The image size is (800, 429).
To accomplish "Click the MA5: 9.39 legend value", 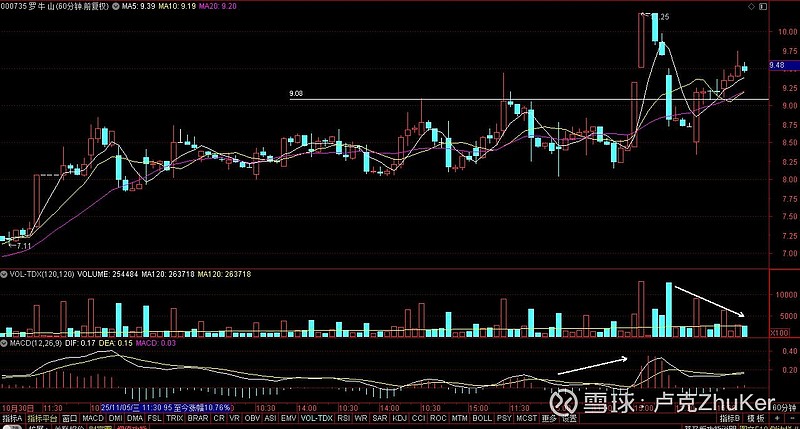I will (x=138, y=6).
